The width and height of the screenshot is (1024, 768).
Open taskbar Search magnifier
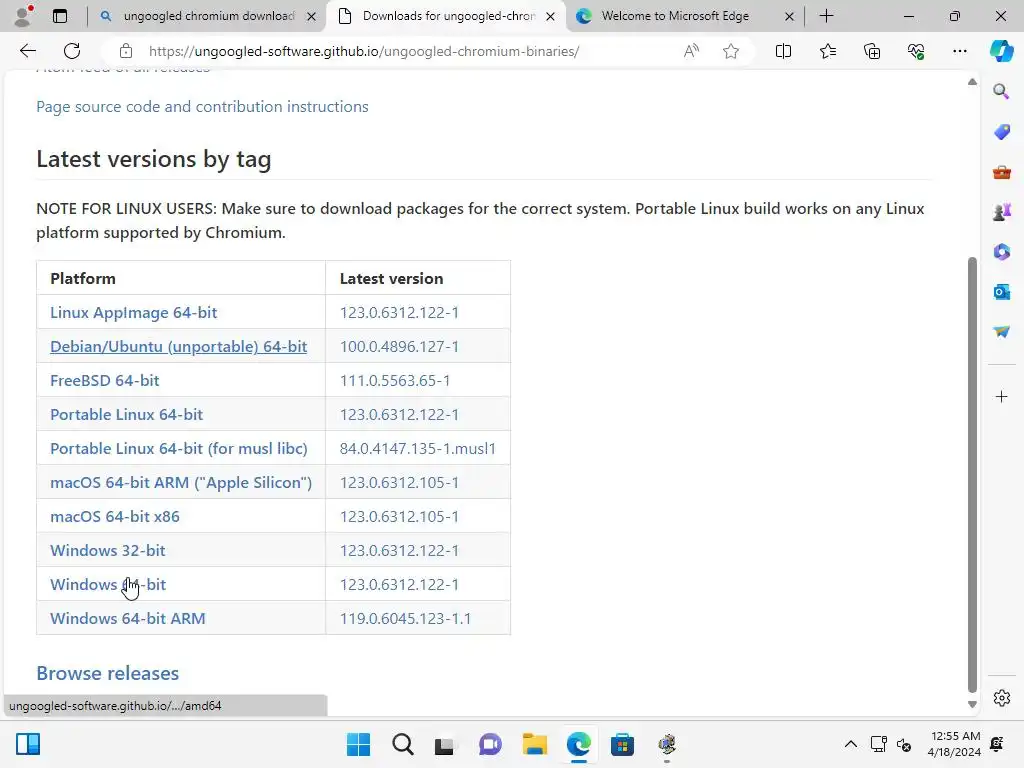pyautogui.click(x=402, y=744)
